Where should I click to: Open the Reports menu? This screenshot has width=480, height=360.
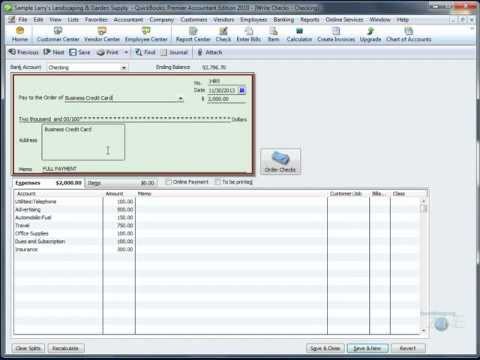(310, 20)
